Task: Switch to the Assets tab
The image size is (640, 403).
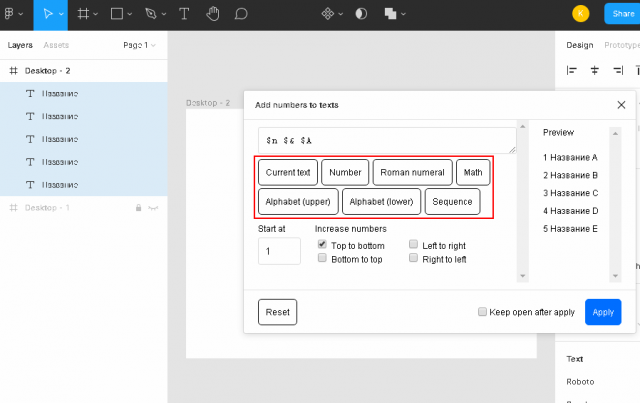Action: (x=56, y=45)
